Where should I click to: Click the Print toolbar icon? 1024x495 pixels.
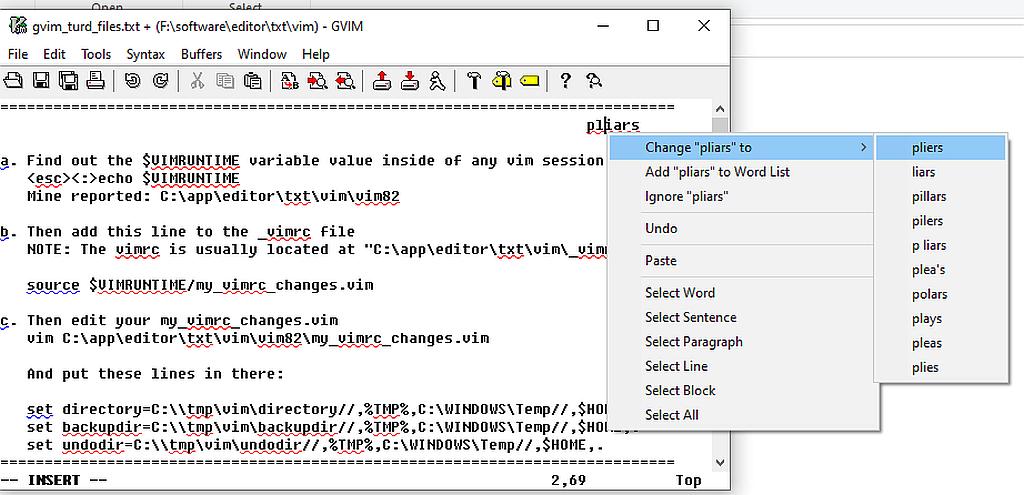click(96, 81)
